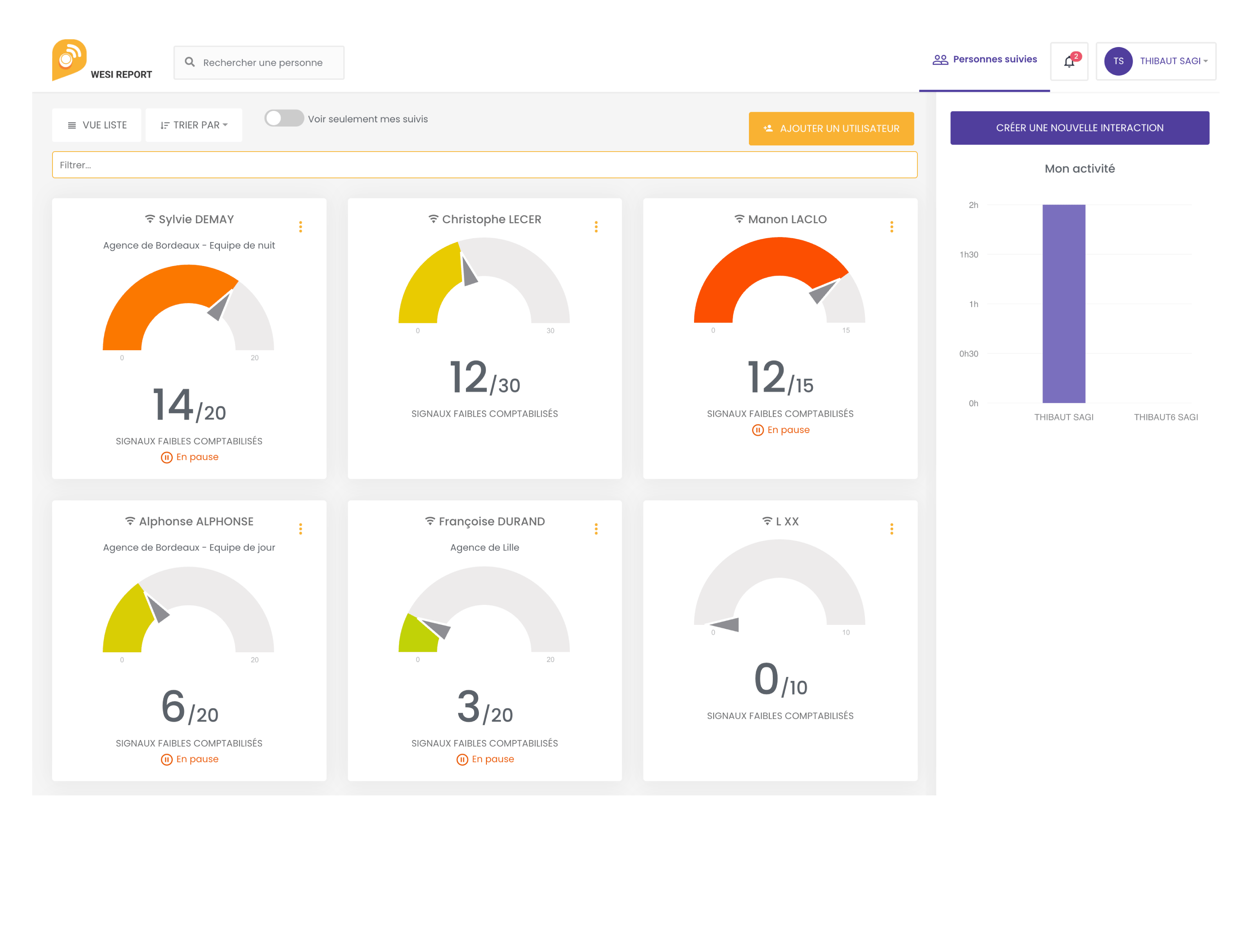
Task: Open Sylvie DEMAY card options menu
Action: pos(300,227)
